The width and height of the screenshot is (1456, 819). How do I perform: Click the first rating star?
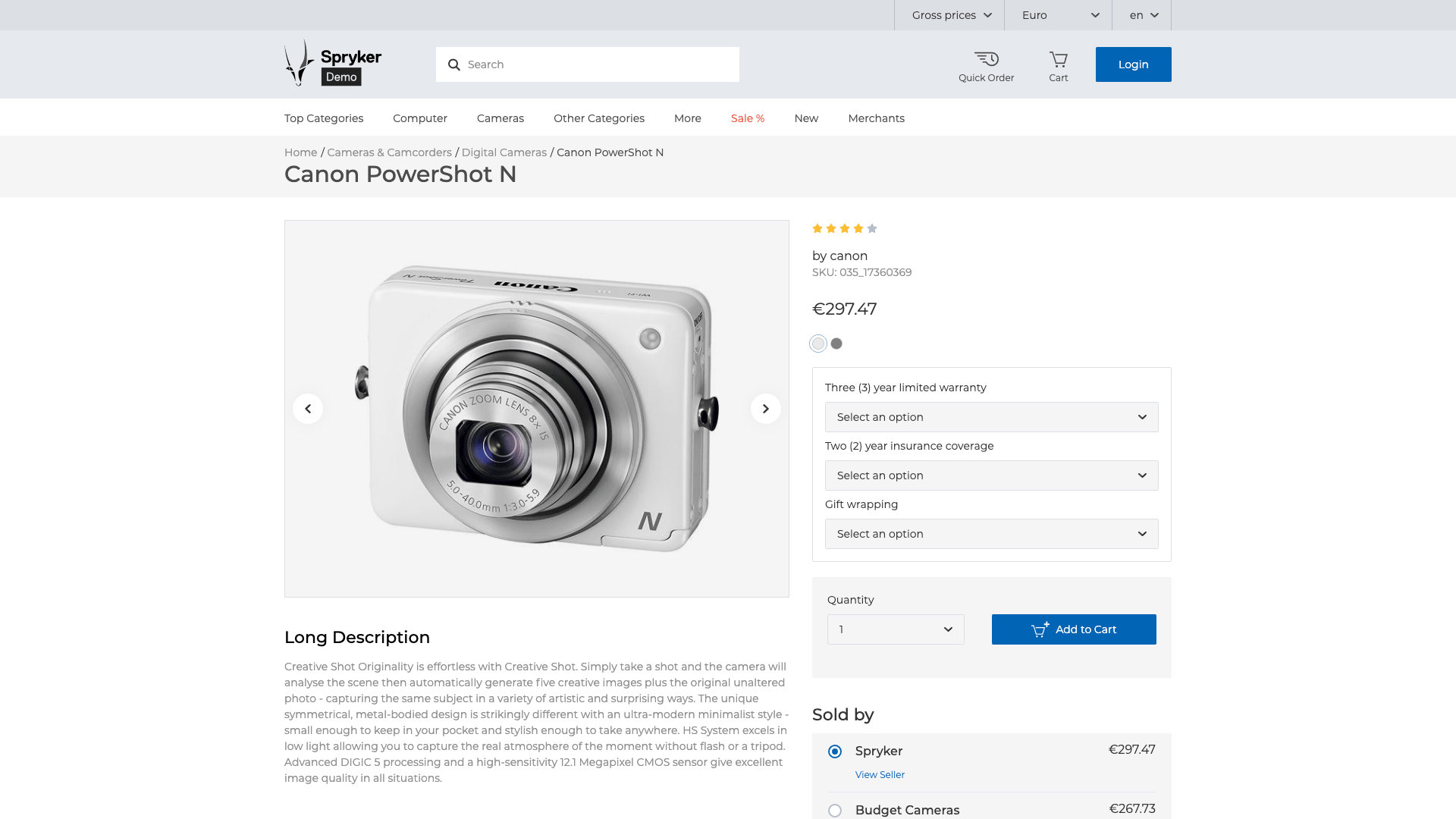[x=817, y=228]
